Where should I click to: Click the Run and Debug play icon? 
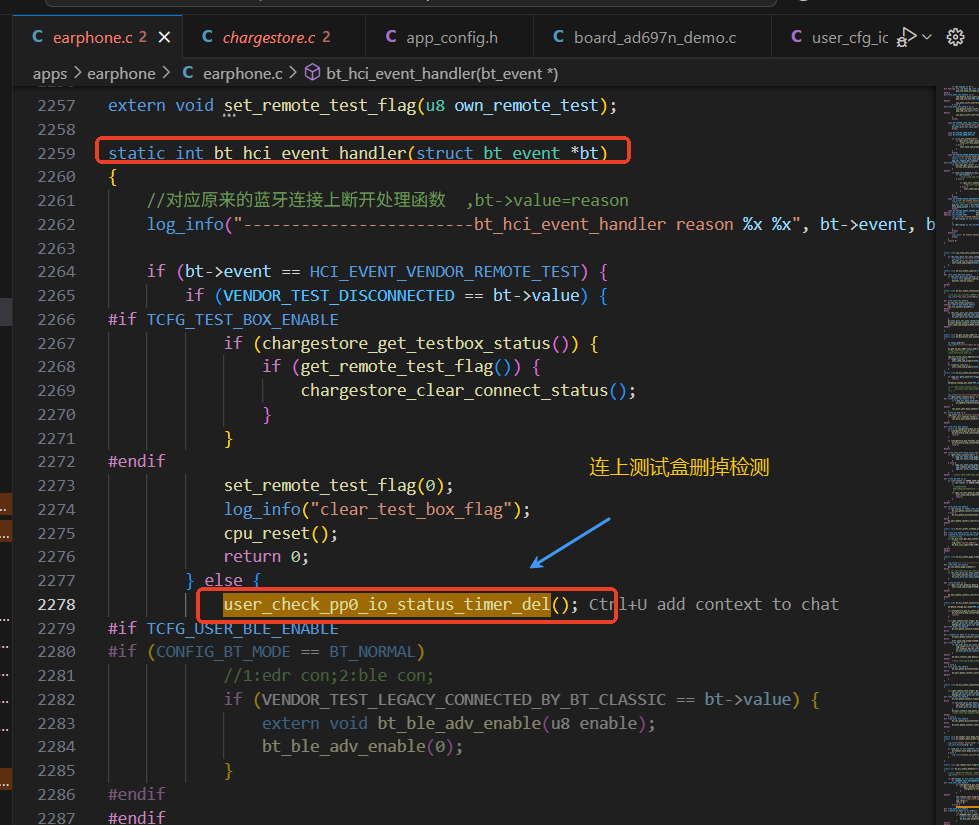pyautogui.click(x=907, y=37)
